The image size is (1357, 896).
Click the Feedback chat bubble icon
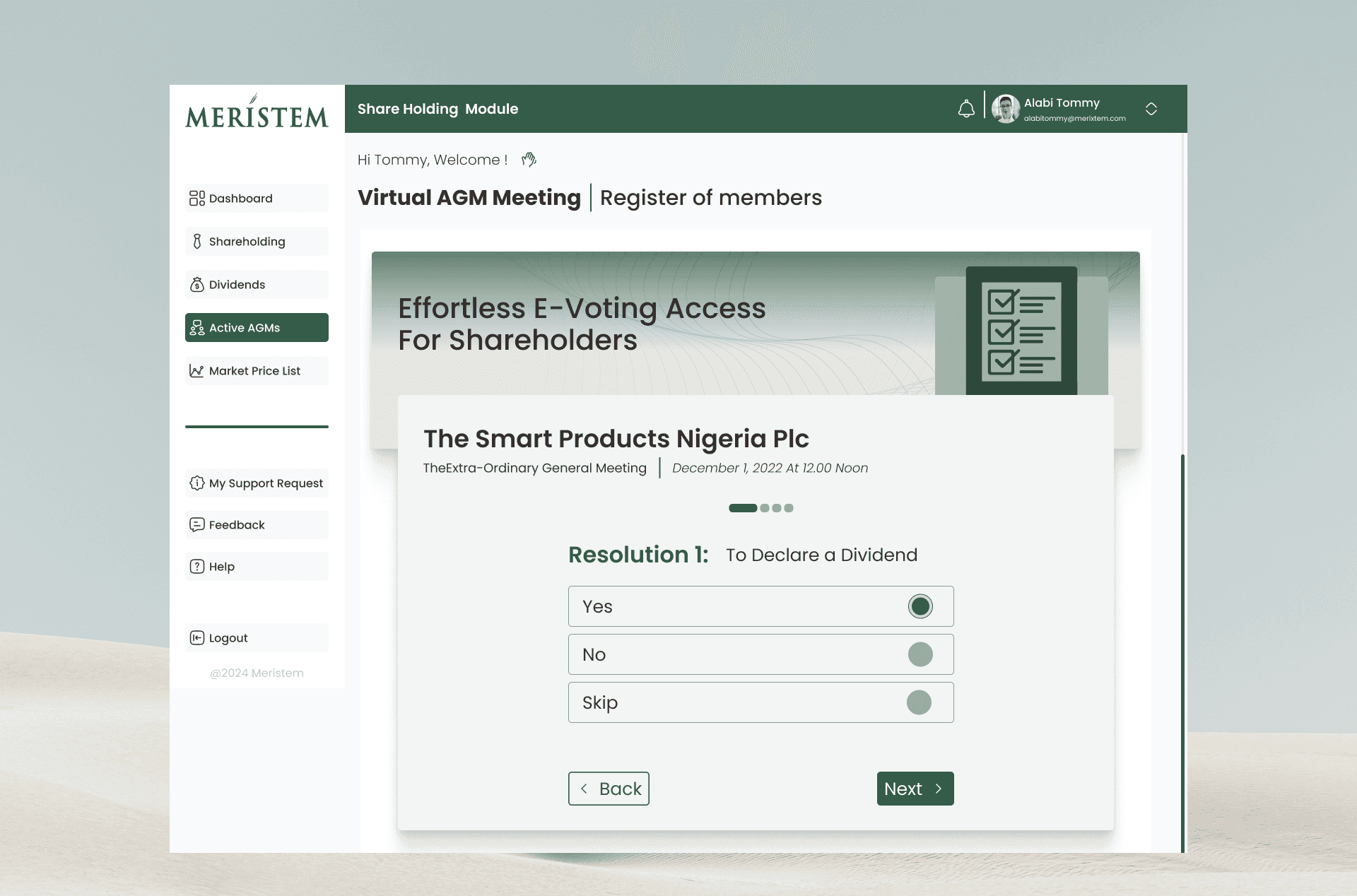tap(196, 525)
